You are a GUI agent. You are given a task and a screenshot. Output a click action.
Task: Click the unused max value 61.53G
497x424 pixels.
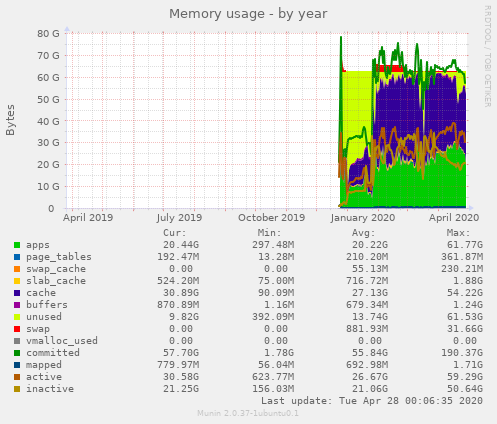click(x=465, y=317)
